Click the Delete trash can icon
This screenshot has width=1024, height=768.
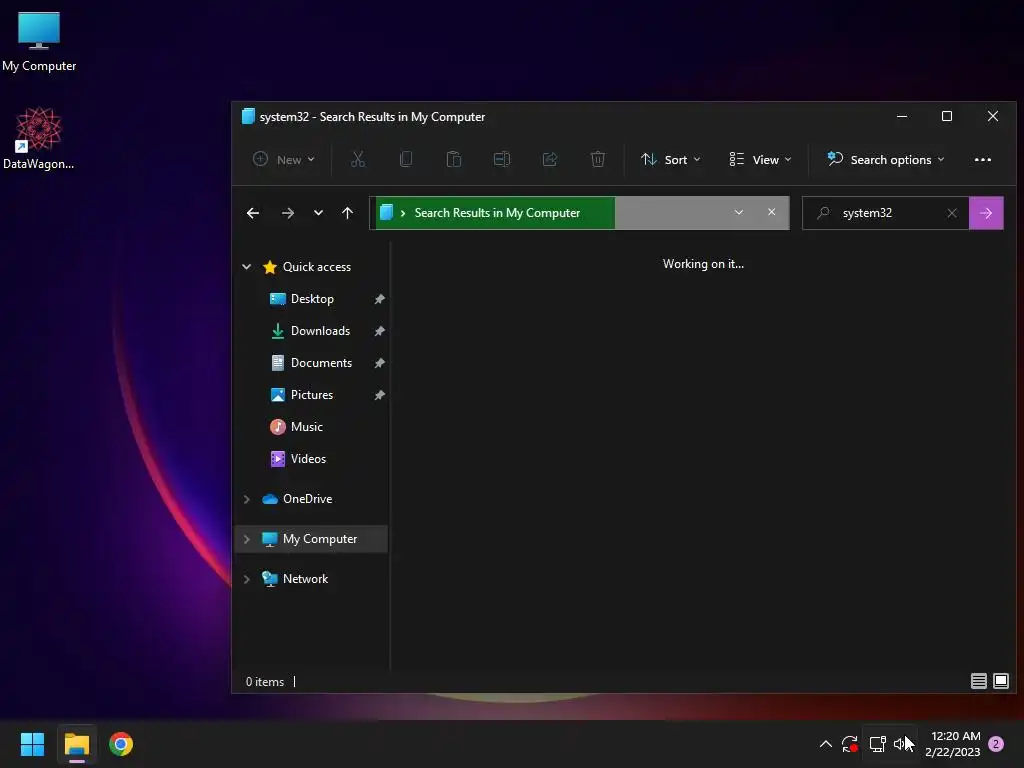tap(598, 159)
